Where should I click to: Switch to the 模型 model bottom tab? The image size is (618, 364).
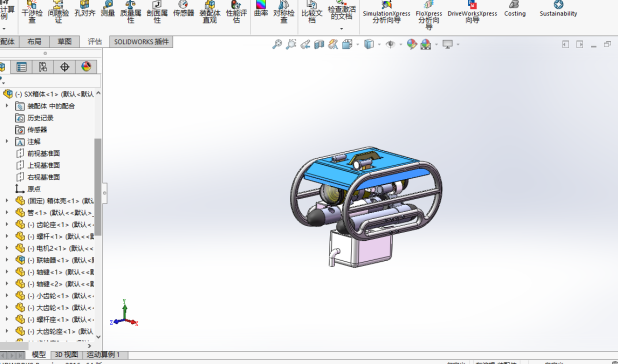pyautogui.click(x=39, y=355)
